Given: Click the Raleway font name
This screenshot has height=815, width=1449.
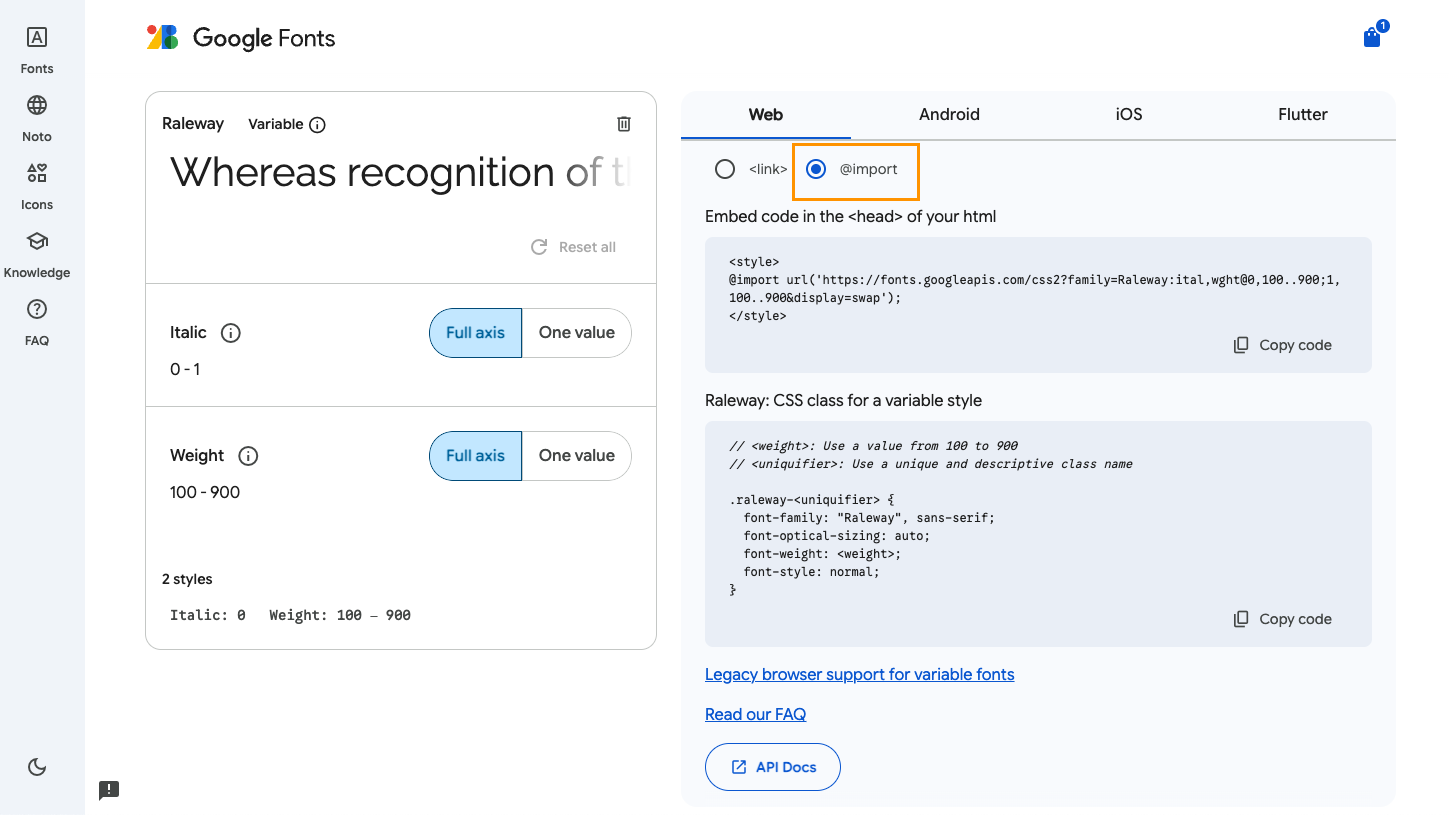Looking at the screenshot, I should coord(193,123).
